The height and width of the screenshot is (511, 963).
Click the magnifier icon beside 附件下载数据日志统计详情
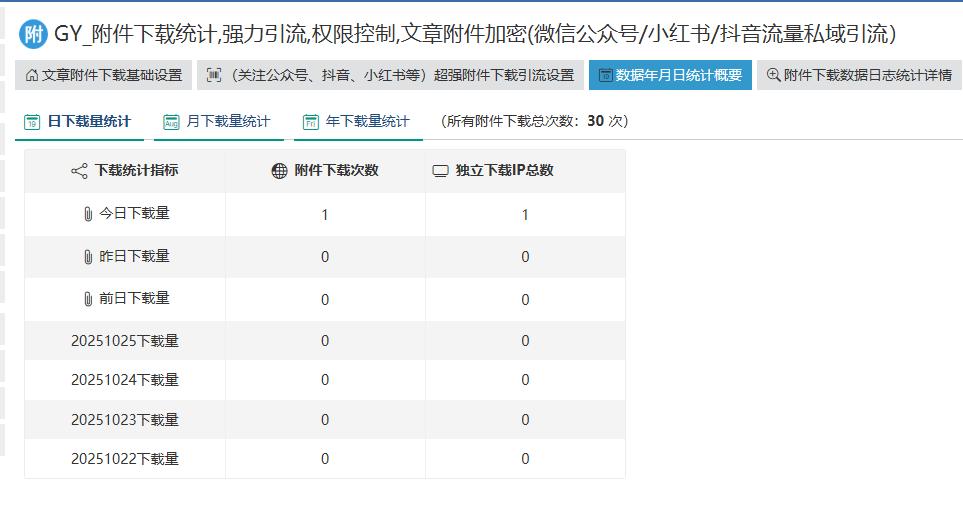pyautogui.click(x=773, y=75)
